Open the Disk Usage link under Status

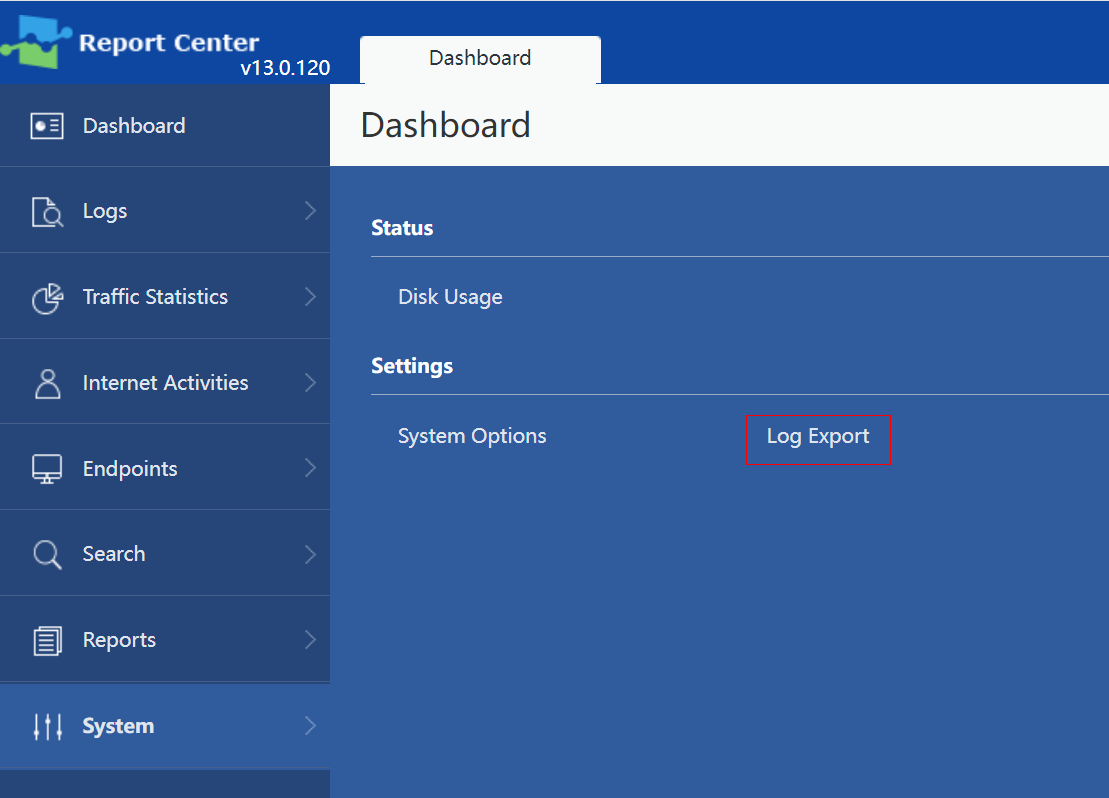click(x=450, y=297)
